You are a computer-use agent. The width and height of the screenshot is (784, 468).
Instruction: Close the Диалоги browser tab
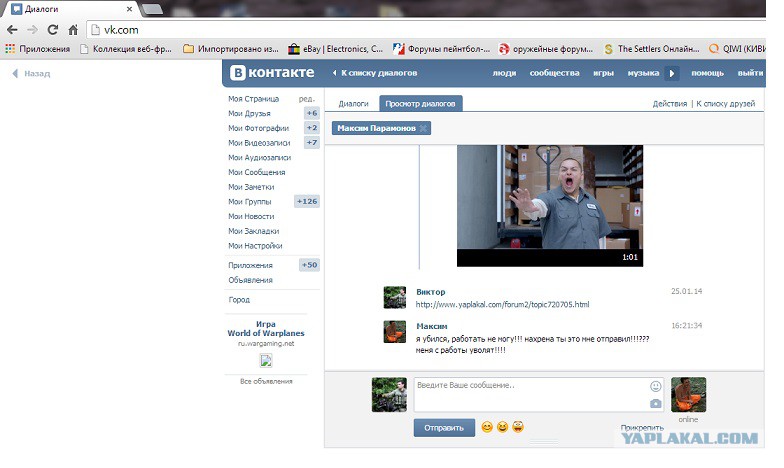(130, 9)
